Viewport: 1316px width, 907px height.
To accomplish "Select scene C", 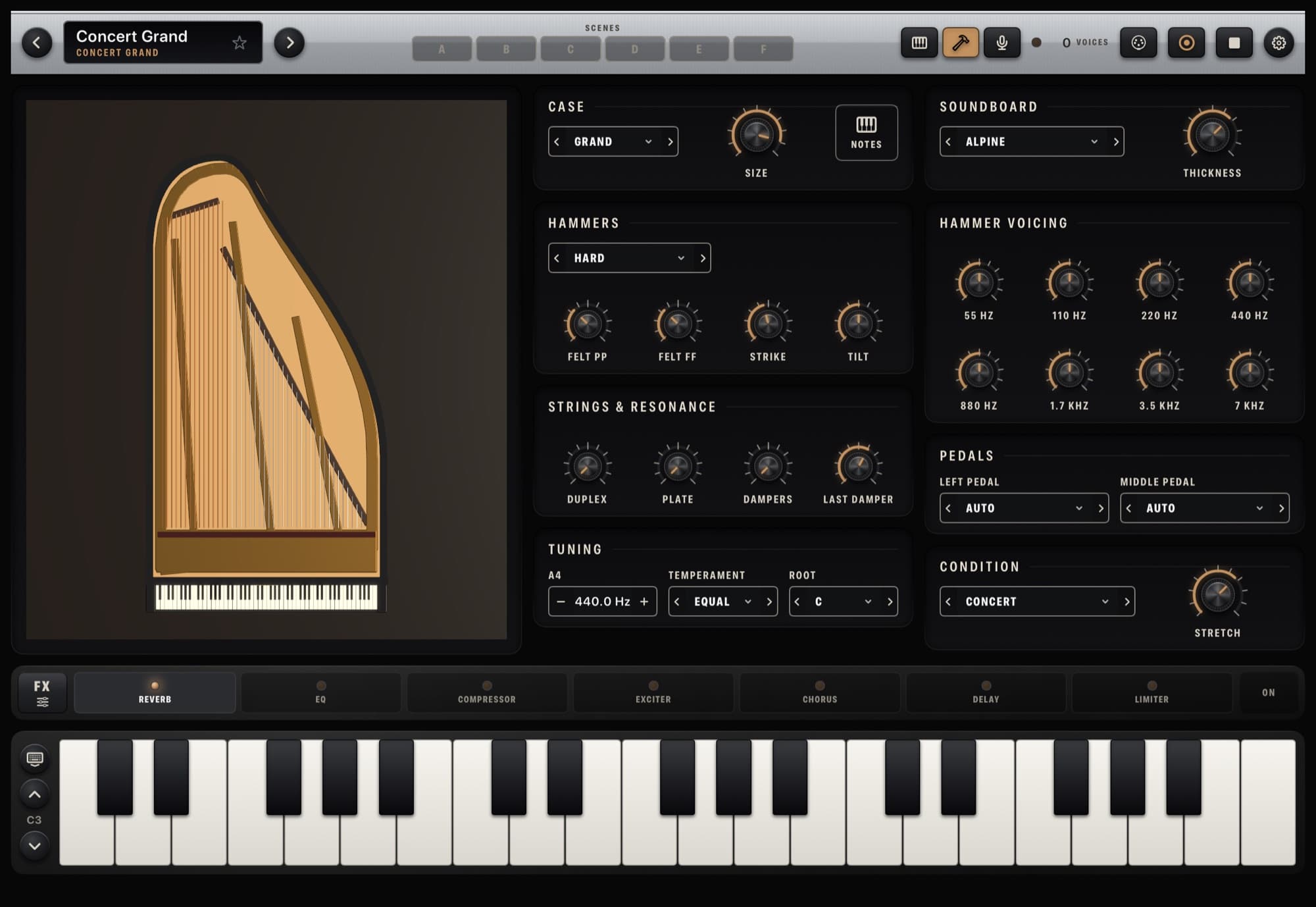I will pos(570,49).
